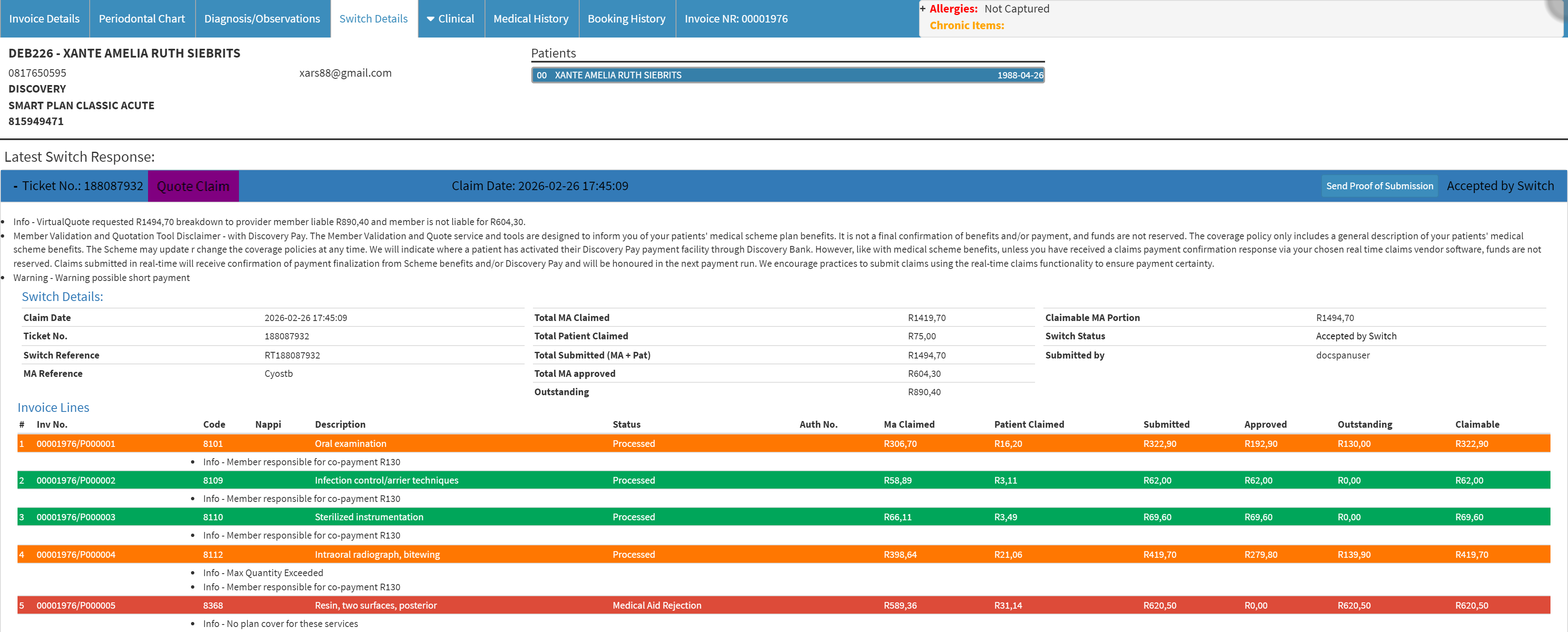The width and height of the screenshot is (1568, 632).
Task: Click the purple Quote Claim badge
Action: tap(193, 186)
